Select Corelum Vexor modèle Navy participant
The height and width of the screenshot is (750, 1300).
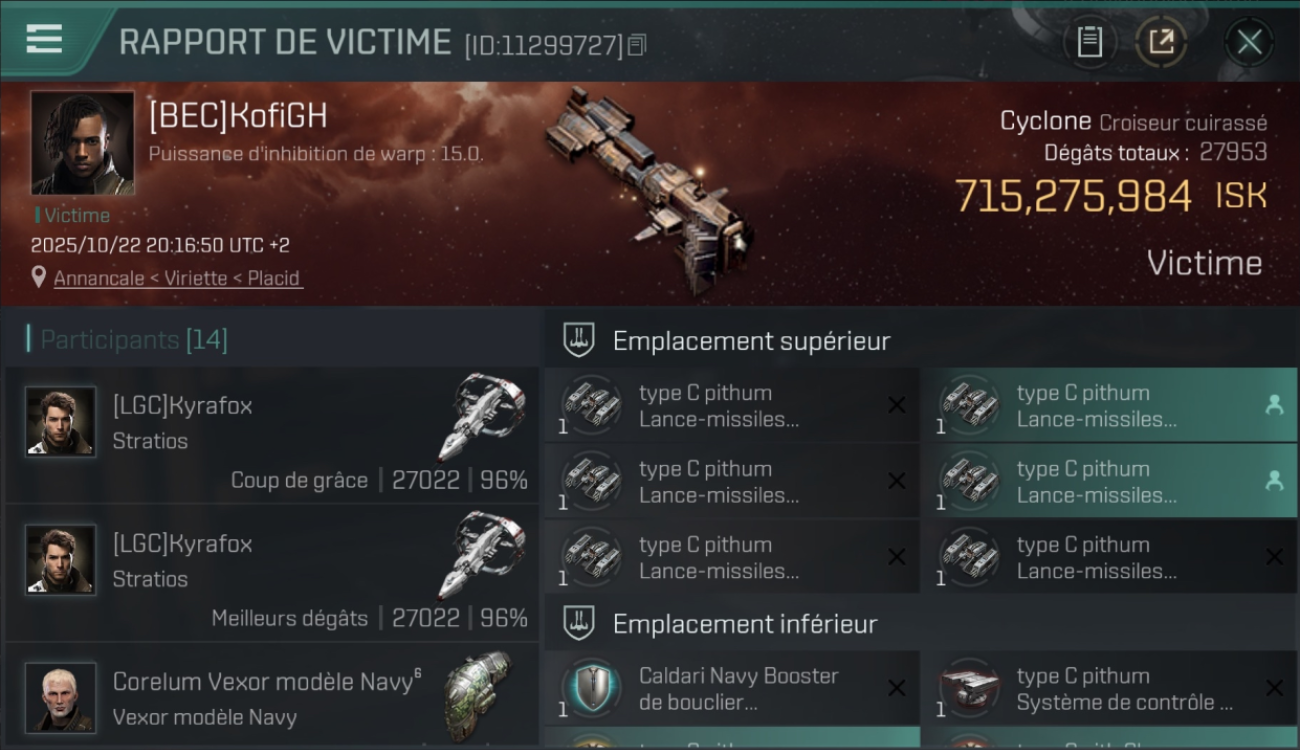click(x=272, y=695)
